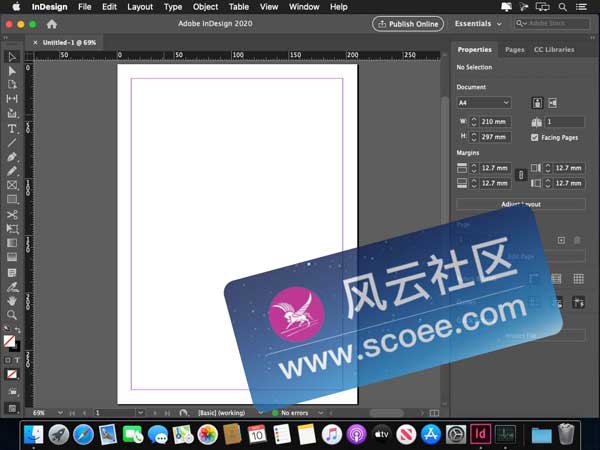Click the fill and stroke color swatch
This screenshot has width=600, height=450.
click(10, 342)
